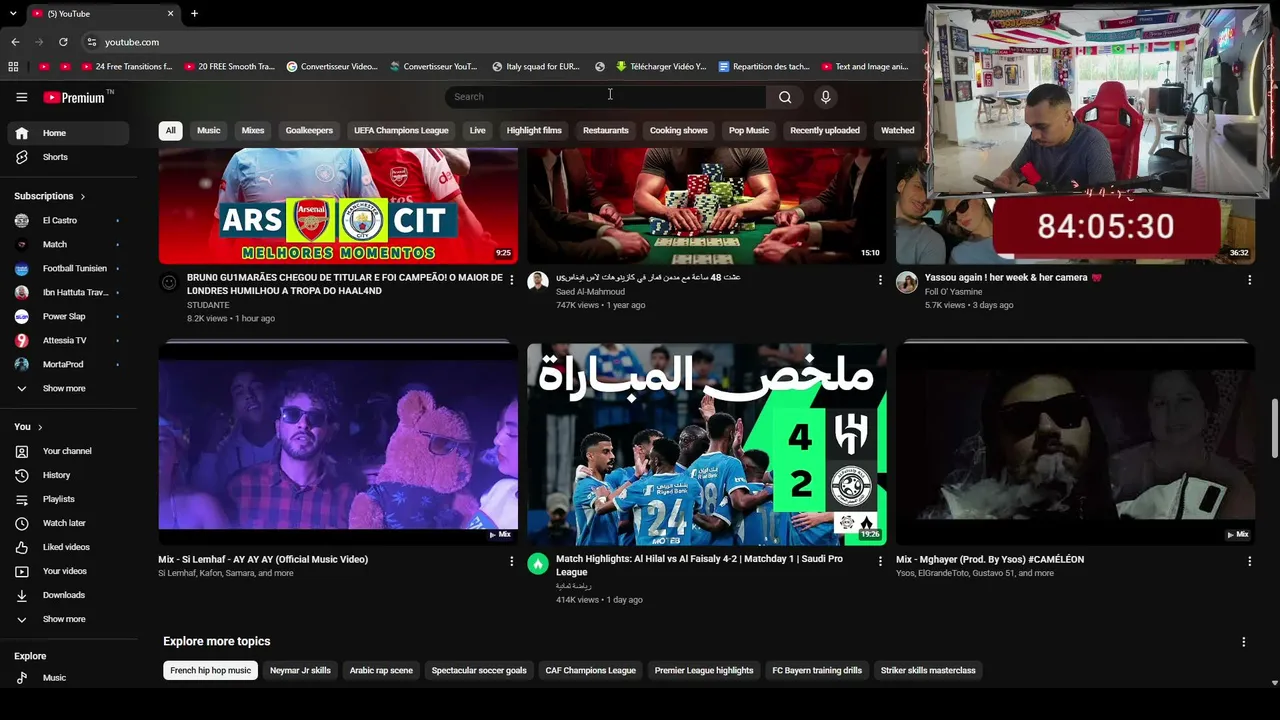This screenshot has height=720, width=1280.
Task: Open Downloads in the sidebar
Action: [x=68, y=595]
